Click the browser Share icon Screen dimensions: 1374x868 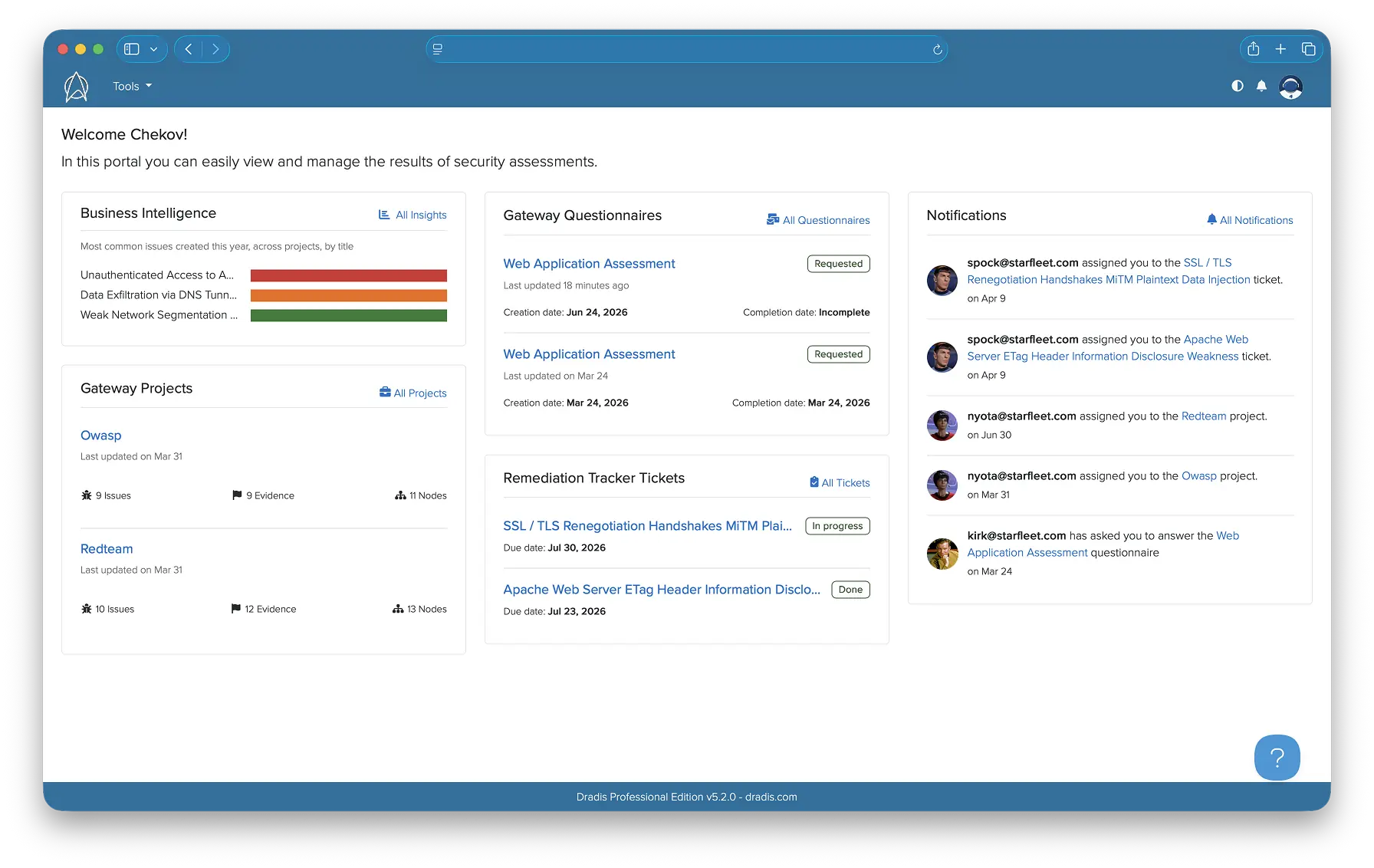coord(1253,49)
